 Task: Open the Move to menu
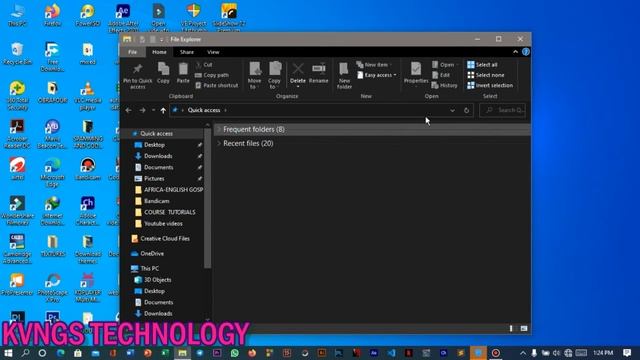(254, 75)
